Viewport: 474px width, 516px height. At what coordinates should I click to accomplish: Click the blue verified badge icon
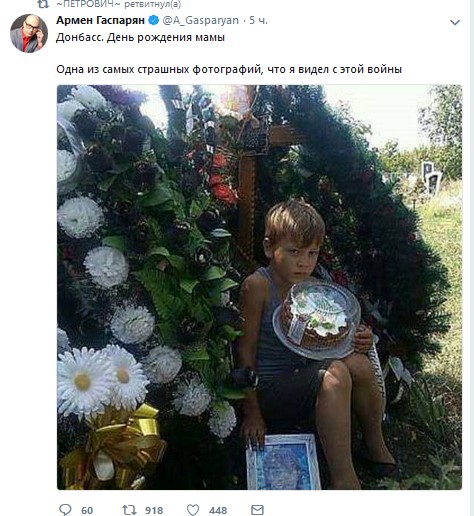[153, 20]
